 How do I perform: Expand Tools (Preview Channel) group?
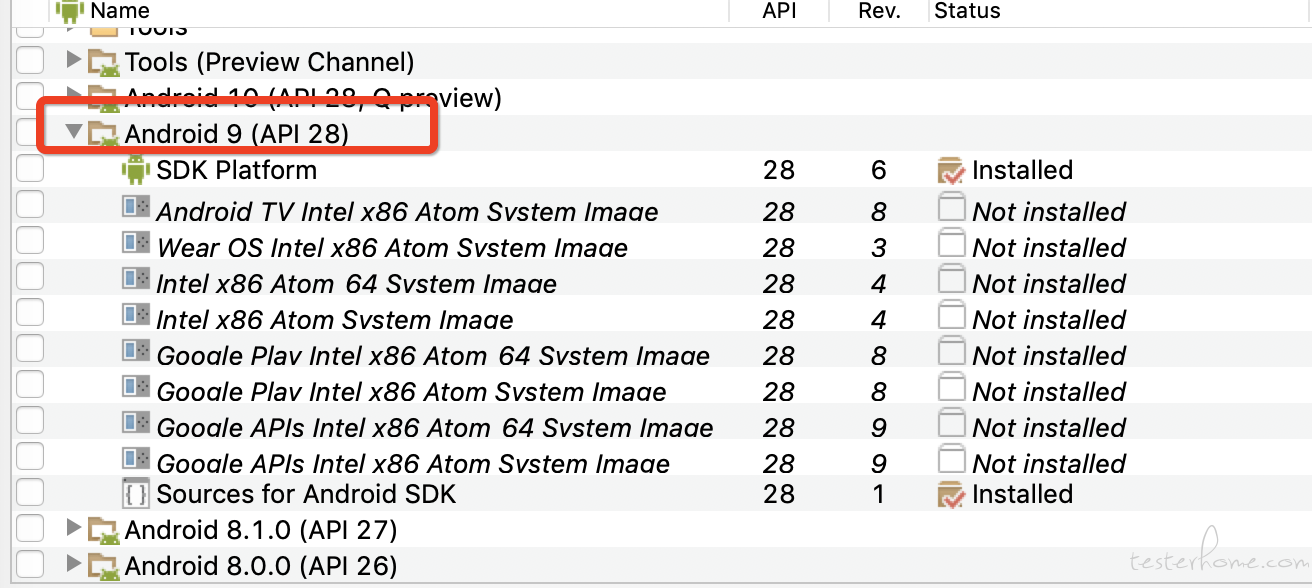[73, 60]
